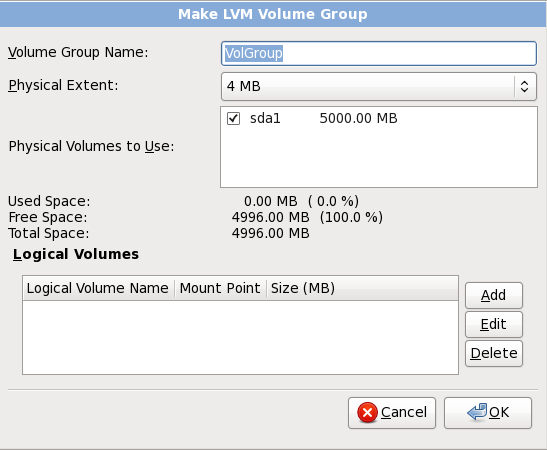Open the Physical Extent dropdown
This screenshot has height=450, width=547.
tap(379, 86)
